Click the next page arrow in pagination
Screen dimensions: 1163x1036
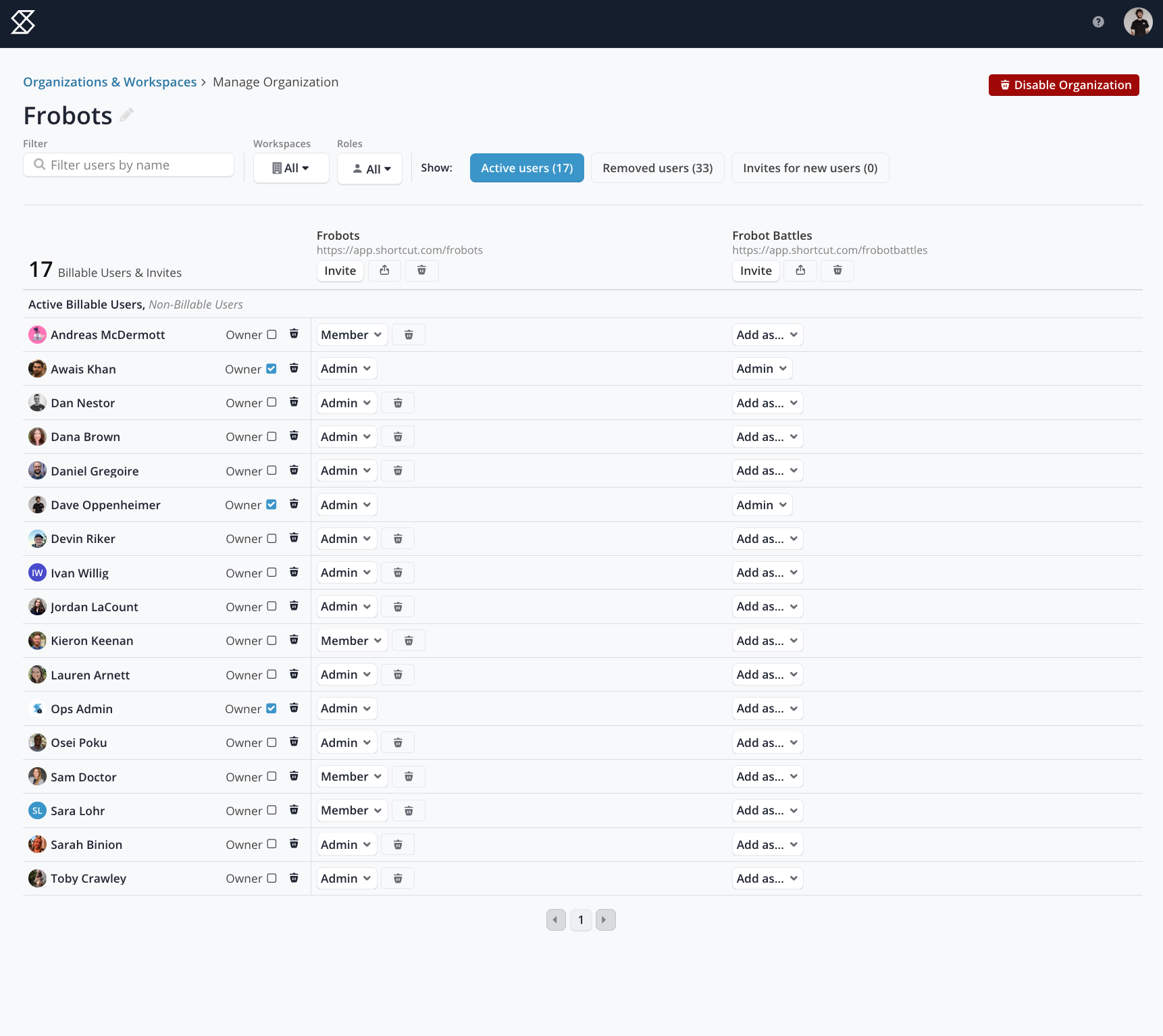click(x=605, y=920)
